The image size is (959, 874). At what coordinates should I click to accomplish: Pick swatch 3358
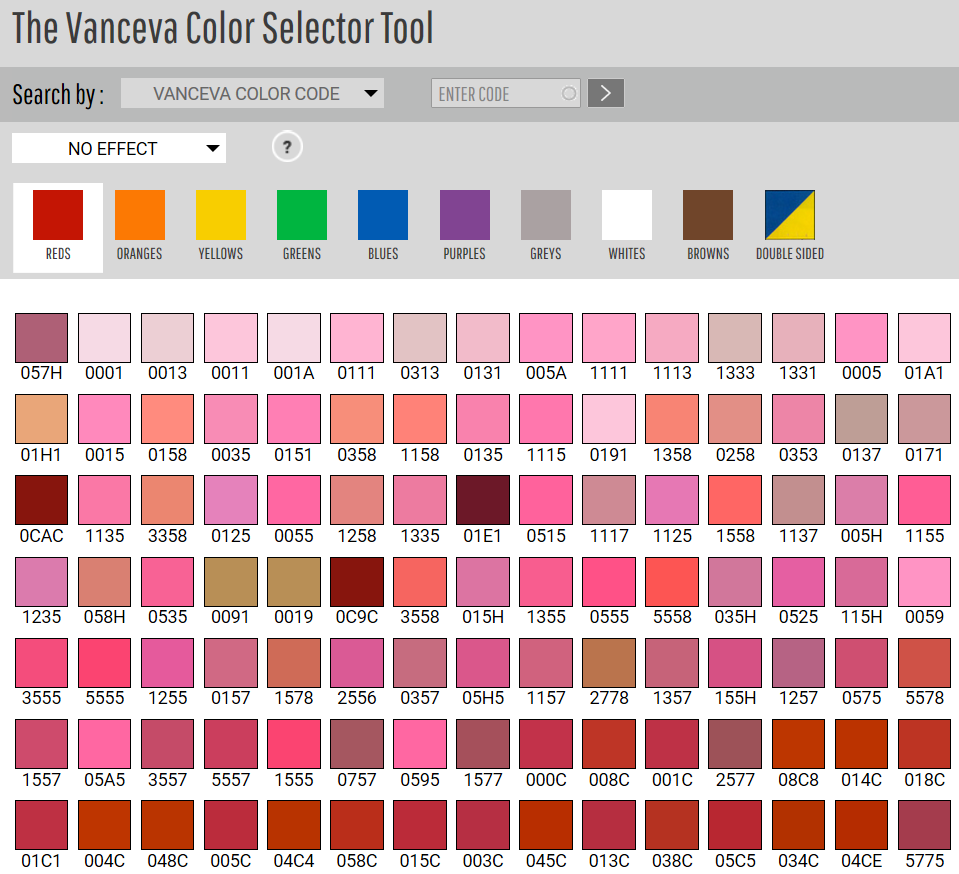point(168,500)
